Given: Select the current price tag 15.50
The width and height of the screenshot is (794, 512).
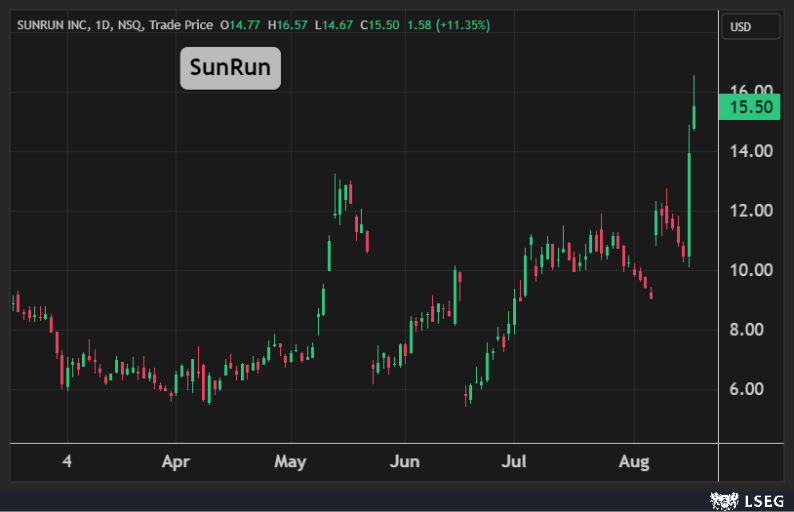Looking at the screenshot, I should 750,107.
